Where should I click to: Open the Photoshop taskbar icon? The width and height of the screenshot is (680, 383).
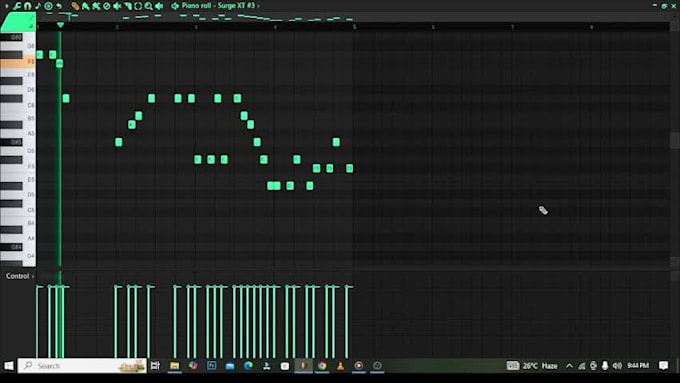pyautogui.click(x=211, y=366)
